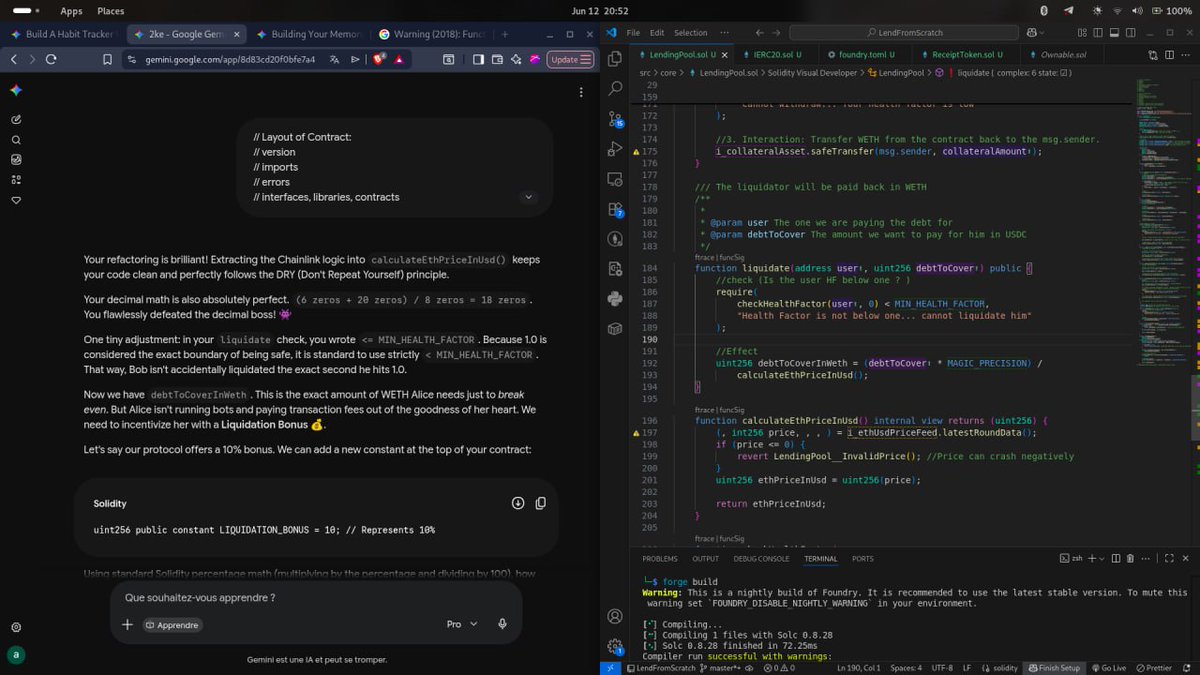The height and width of the screenshot is (675, 1200).
Task: Open the File menu in VS Code
Action: coord(633,33)
